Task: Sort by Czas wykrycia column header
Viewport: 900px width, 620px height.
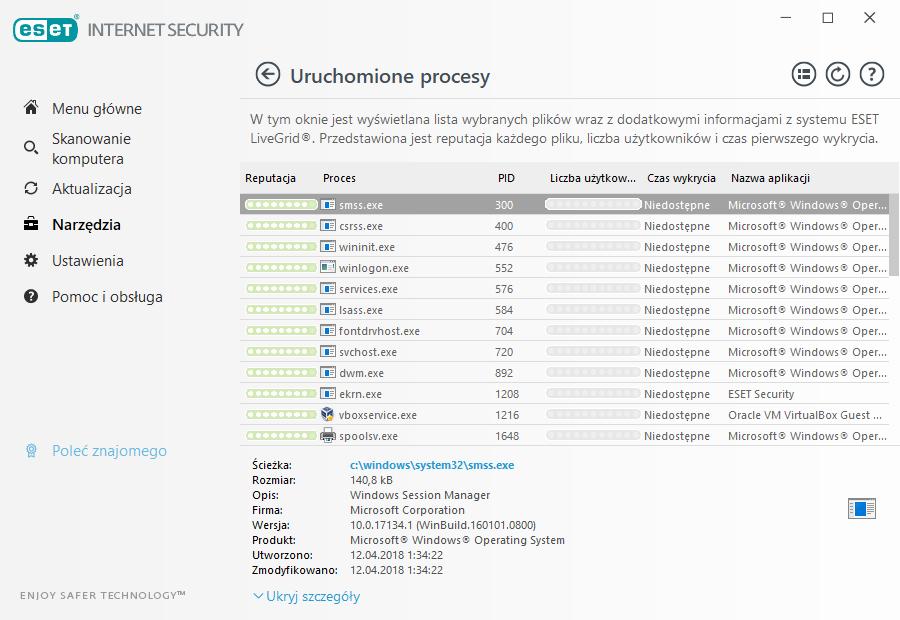Action: click(x=681, y=178)
